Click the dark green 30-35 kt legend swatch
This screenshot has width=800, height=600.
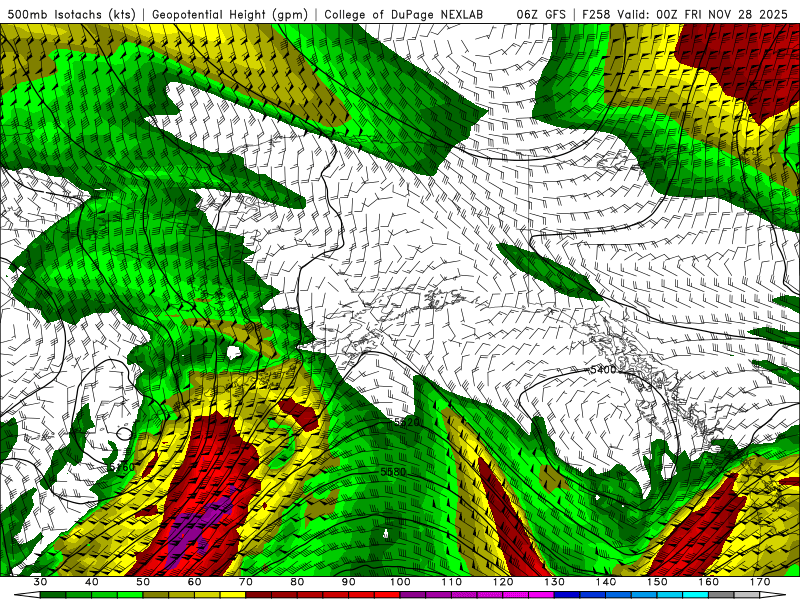click(x=53, y=595)
